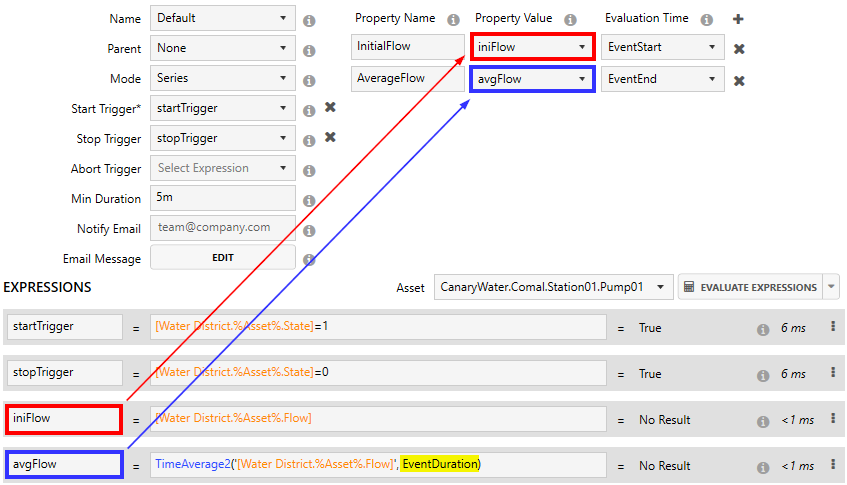
Task: Open the iniFlow Property Value dropdown
Action: coord(532,47)
